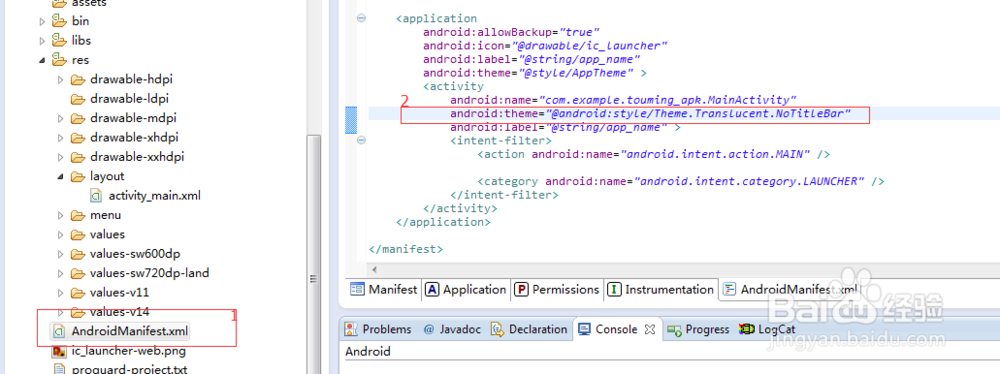Click the editor horizontal scrollbar left arrow

pyautogui.click(x=374, y=270)
